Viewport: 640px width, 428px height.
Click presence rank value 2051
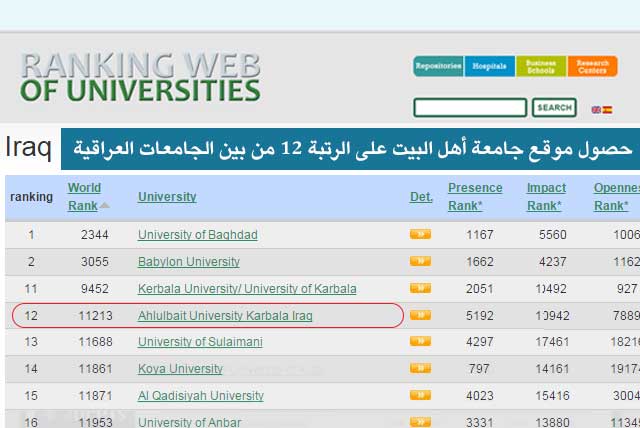point(480,288)
